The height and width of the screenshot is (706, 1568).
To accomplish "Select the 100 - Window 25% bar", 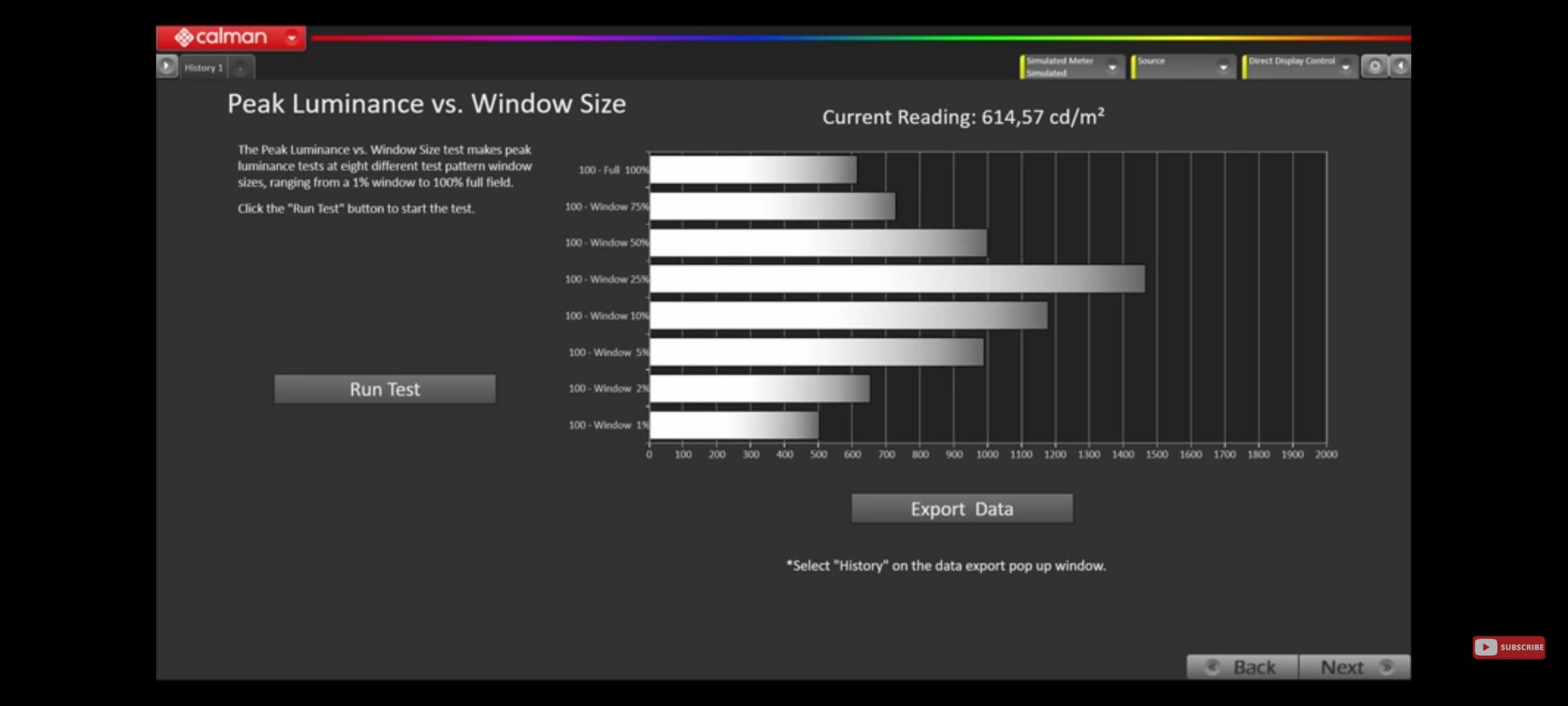I will point(897,279).
